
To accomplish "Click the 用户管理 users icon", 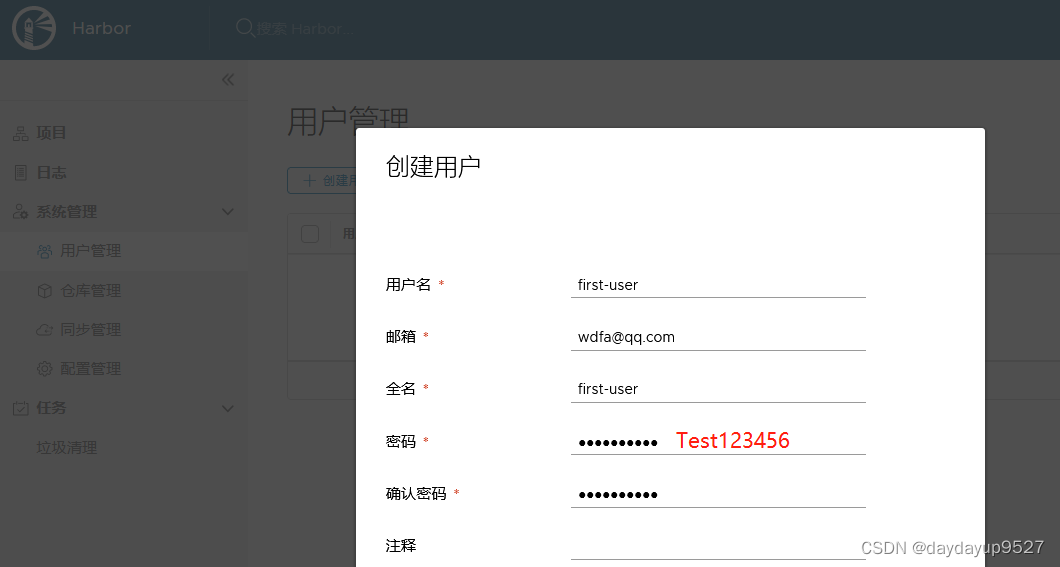I will tap(45, 251).
